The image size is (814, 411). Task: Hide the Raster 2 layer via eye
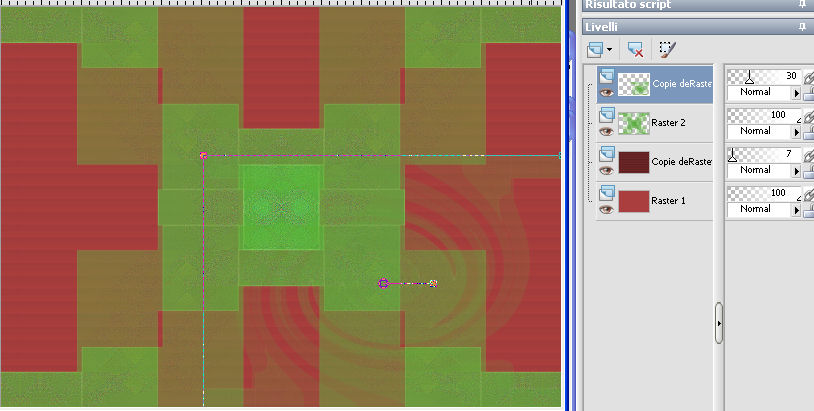pos(606,131)
